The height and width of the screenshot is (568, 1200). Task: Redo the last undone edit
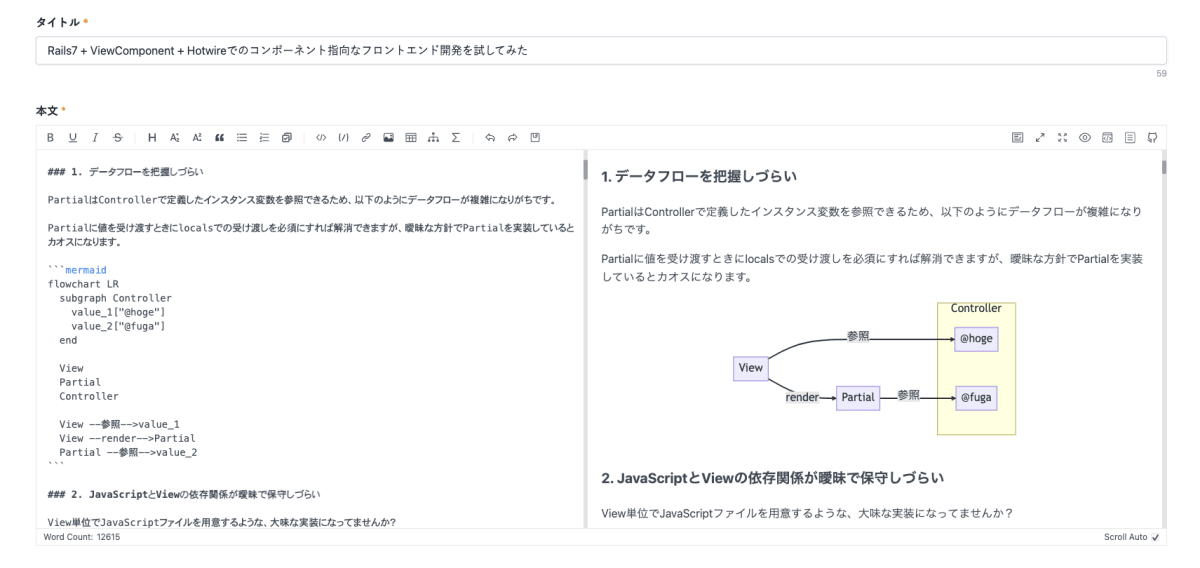point(513,136)
